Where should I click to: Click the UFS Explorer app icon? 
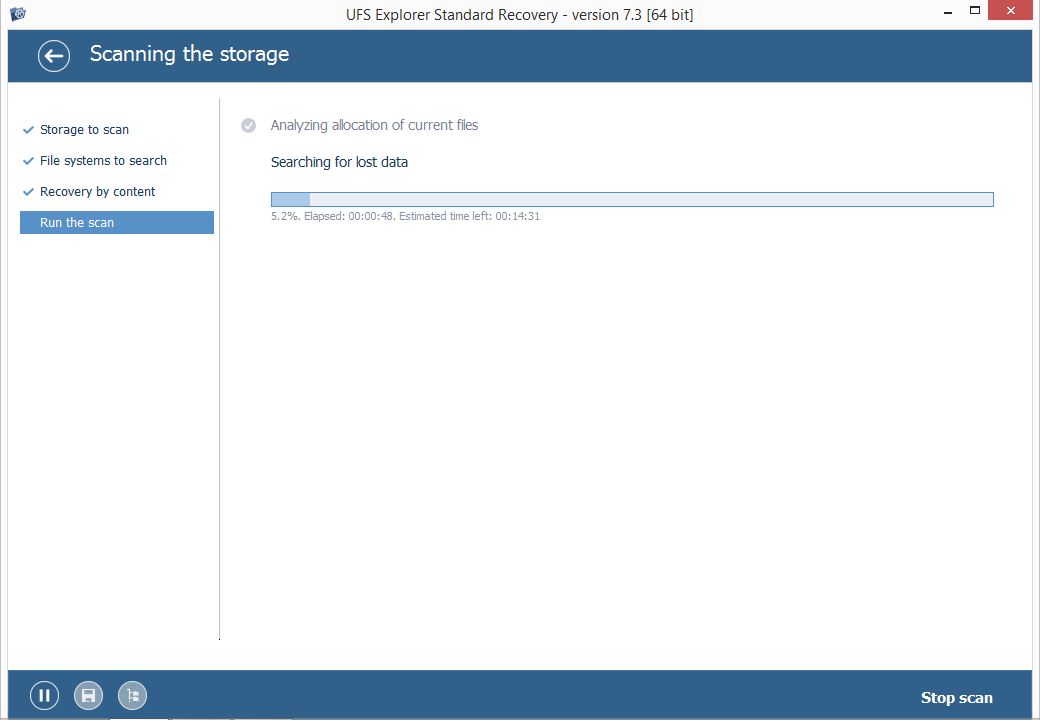point(15,10)
